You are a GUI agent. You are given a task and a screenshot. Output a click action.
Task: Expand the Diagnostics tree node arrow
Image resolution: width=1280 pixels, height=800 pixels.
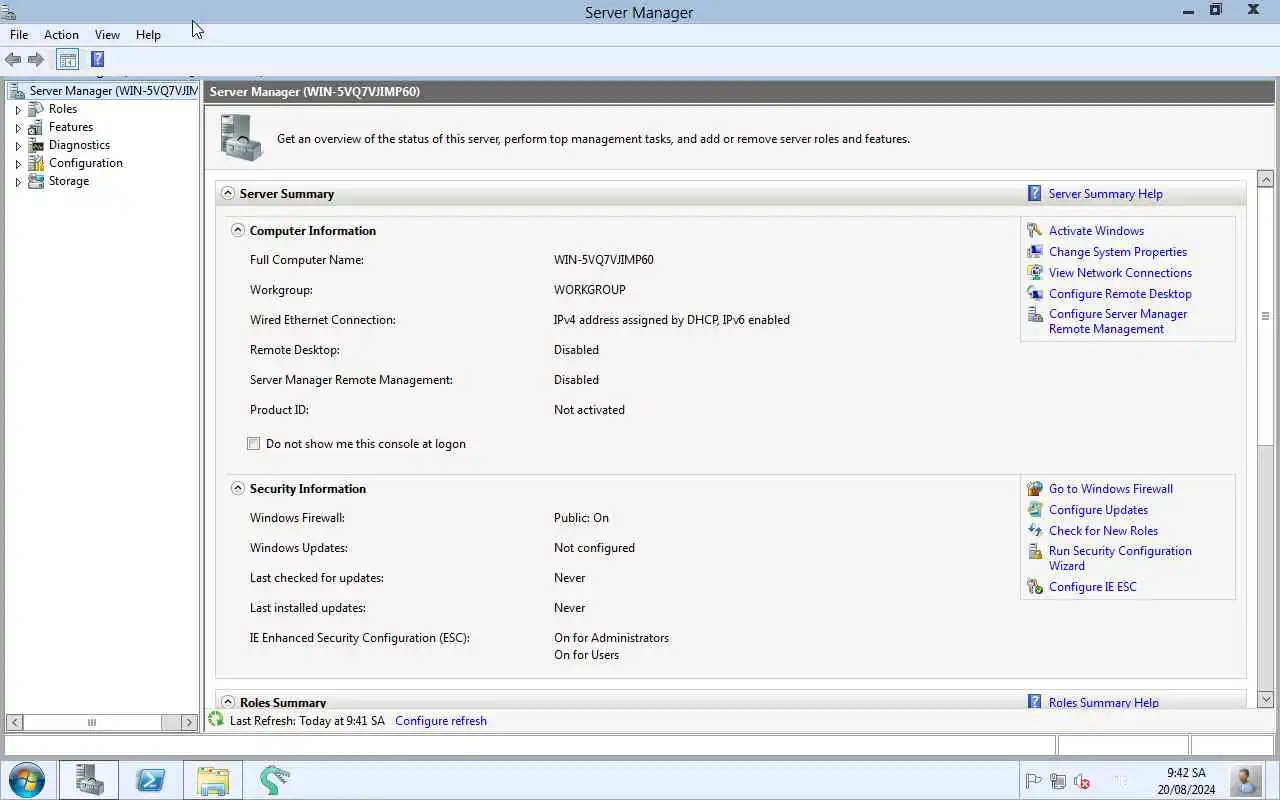tap(18, 146)
